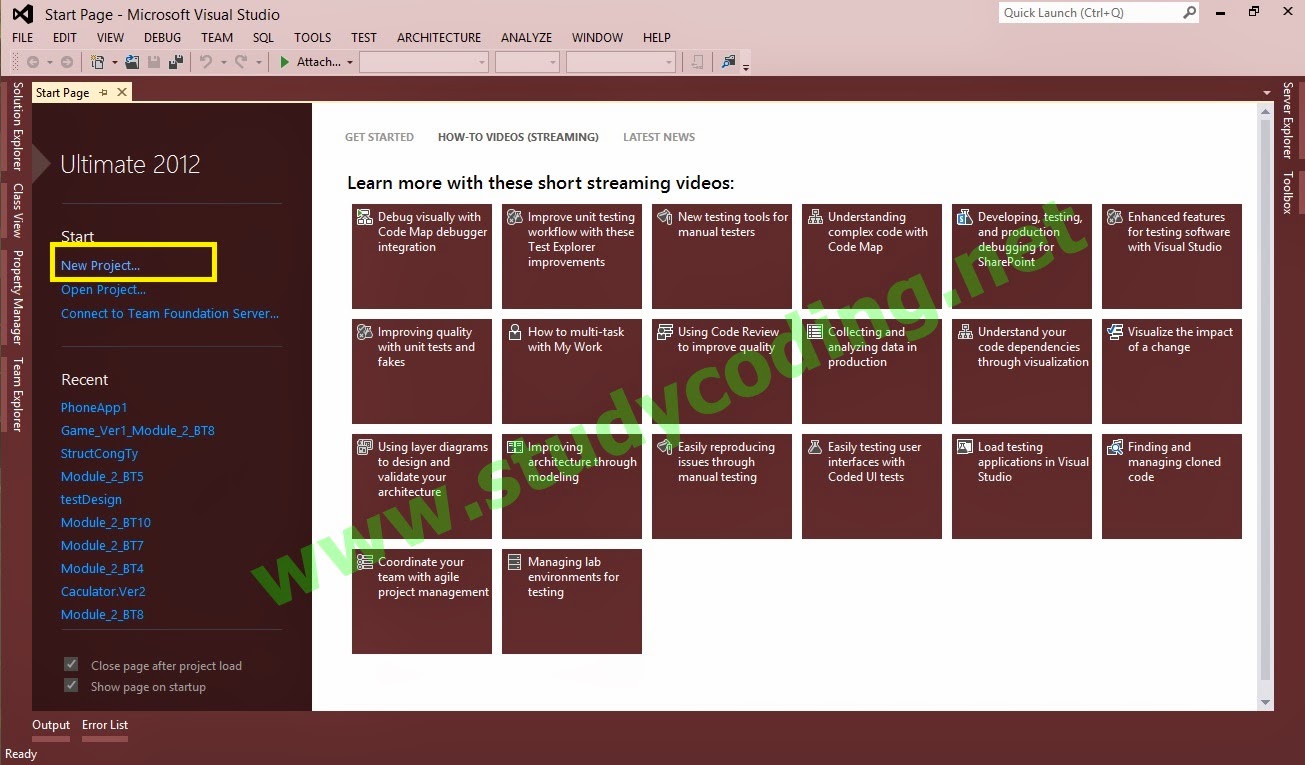Screen dimensions: 1305x765
Task: Open Visualize the impact of a change
Action: (x=1172, y=371)
